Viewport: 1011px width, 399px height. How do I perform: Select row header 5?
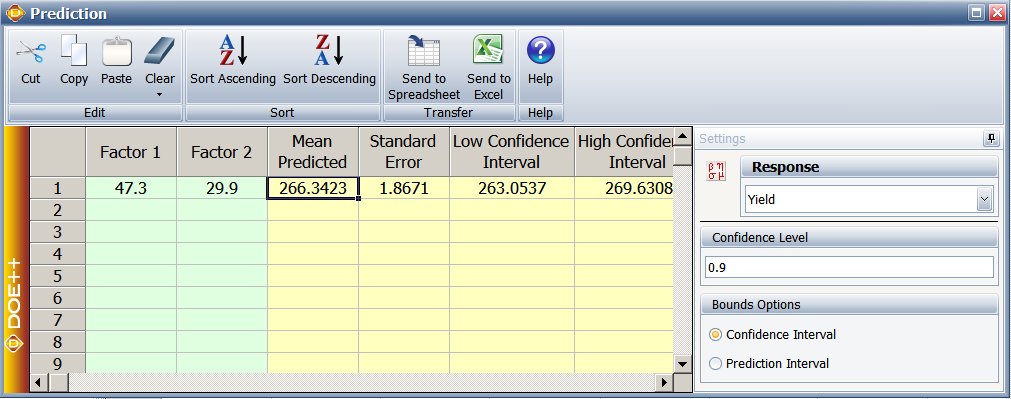[x=57, y=276]
